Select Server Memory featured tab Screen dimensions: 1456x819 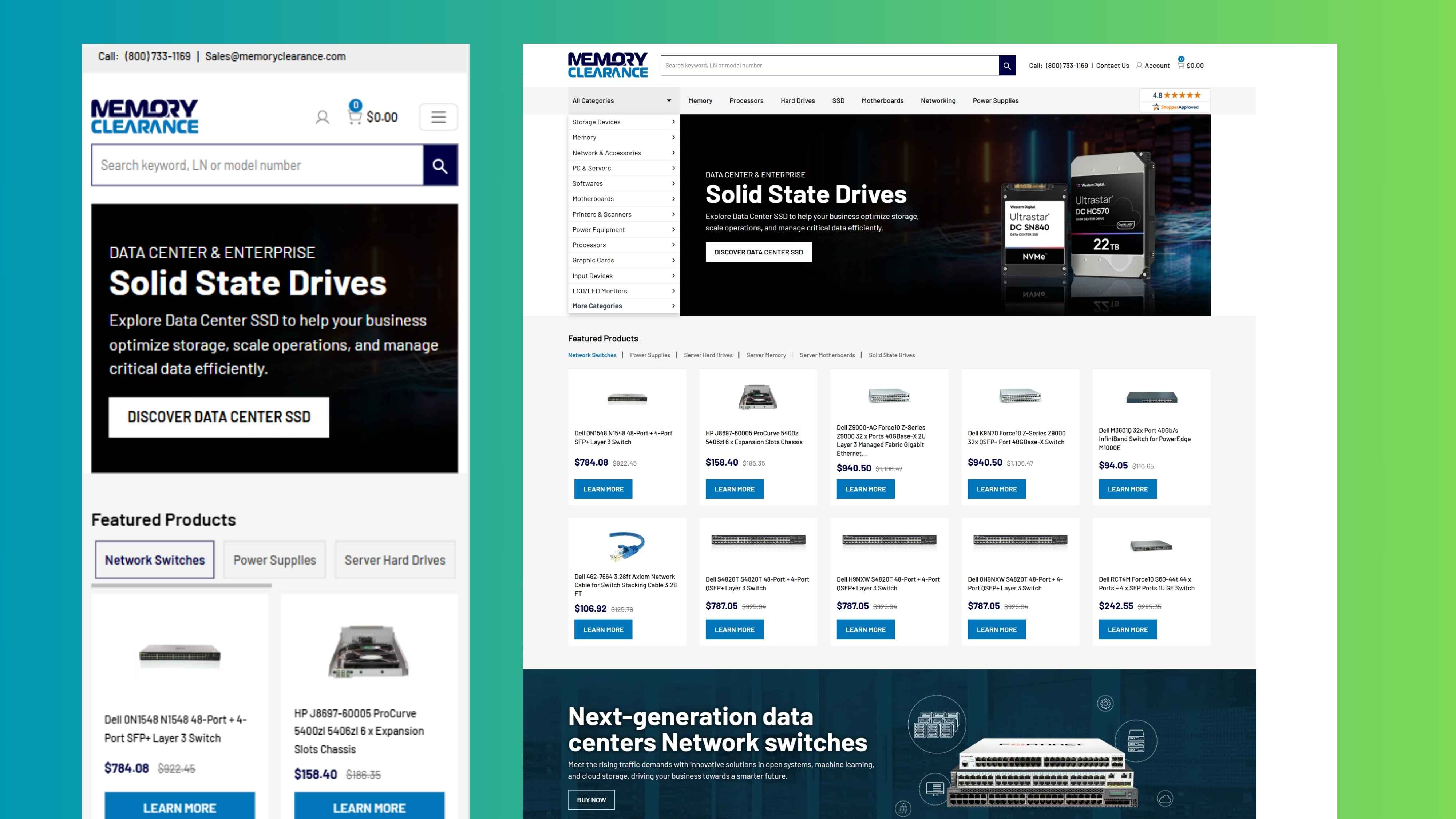(x=766, y=355)
